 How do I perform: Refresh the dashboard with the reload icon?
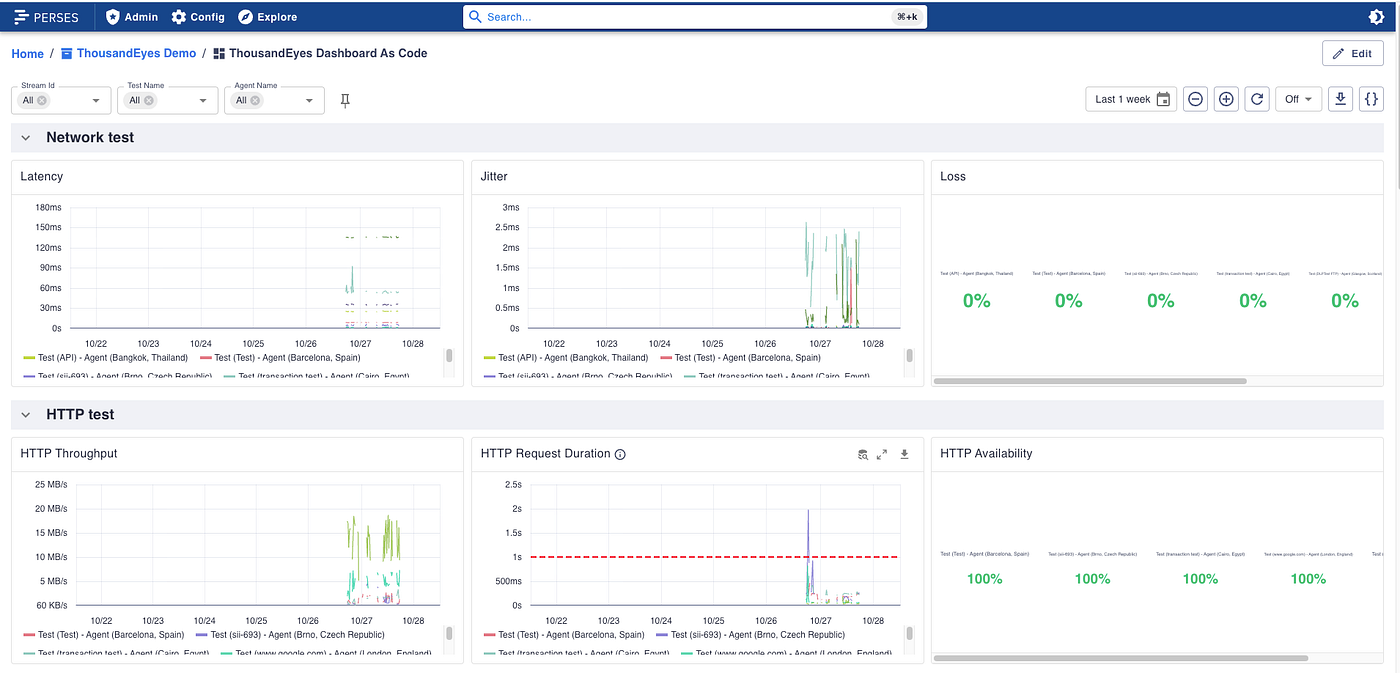(1258, 99)
